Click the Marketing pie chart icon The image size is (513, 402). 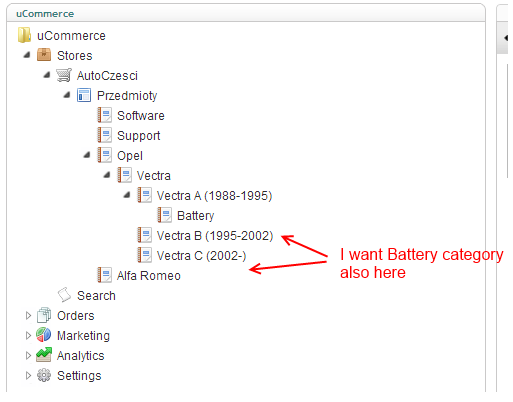[x=44, y=335]
